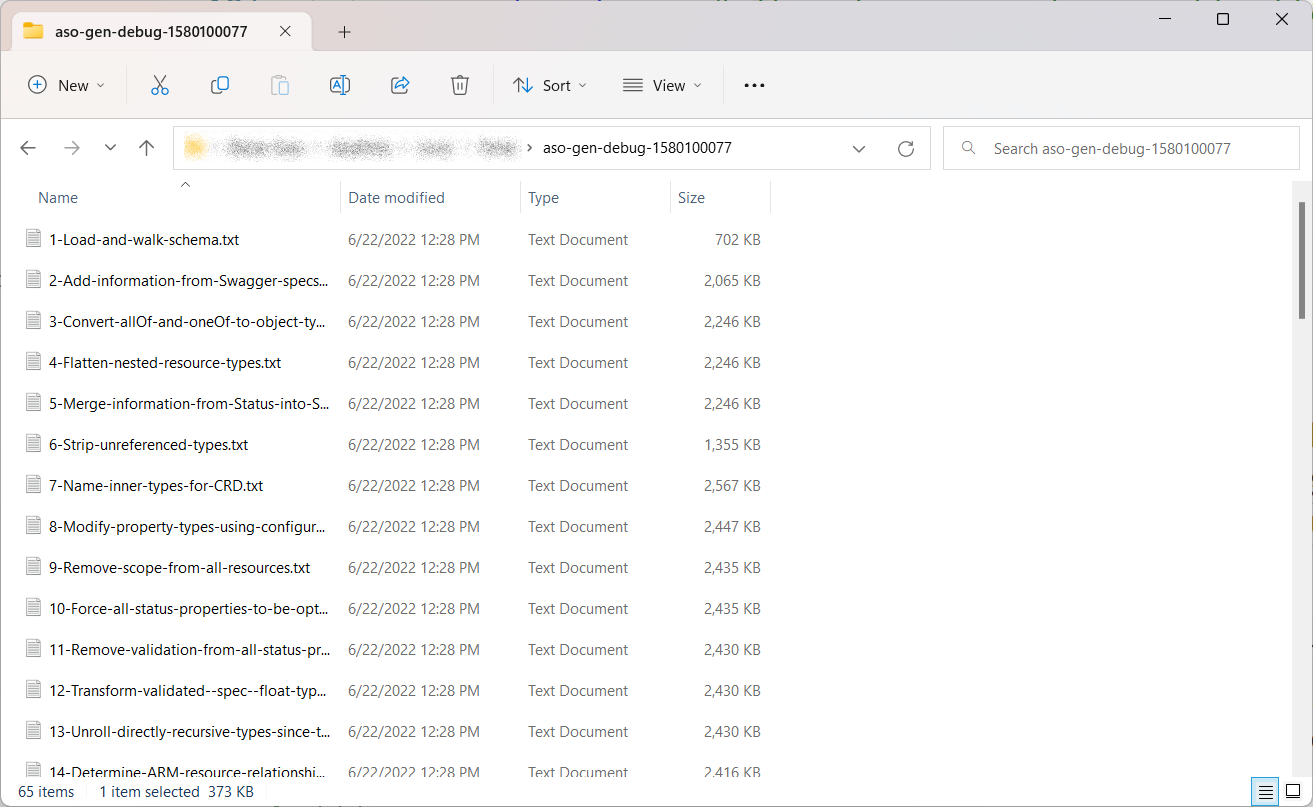
Task: Click the Share icon
Action: (400, 86)
